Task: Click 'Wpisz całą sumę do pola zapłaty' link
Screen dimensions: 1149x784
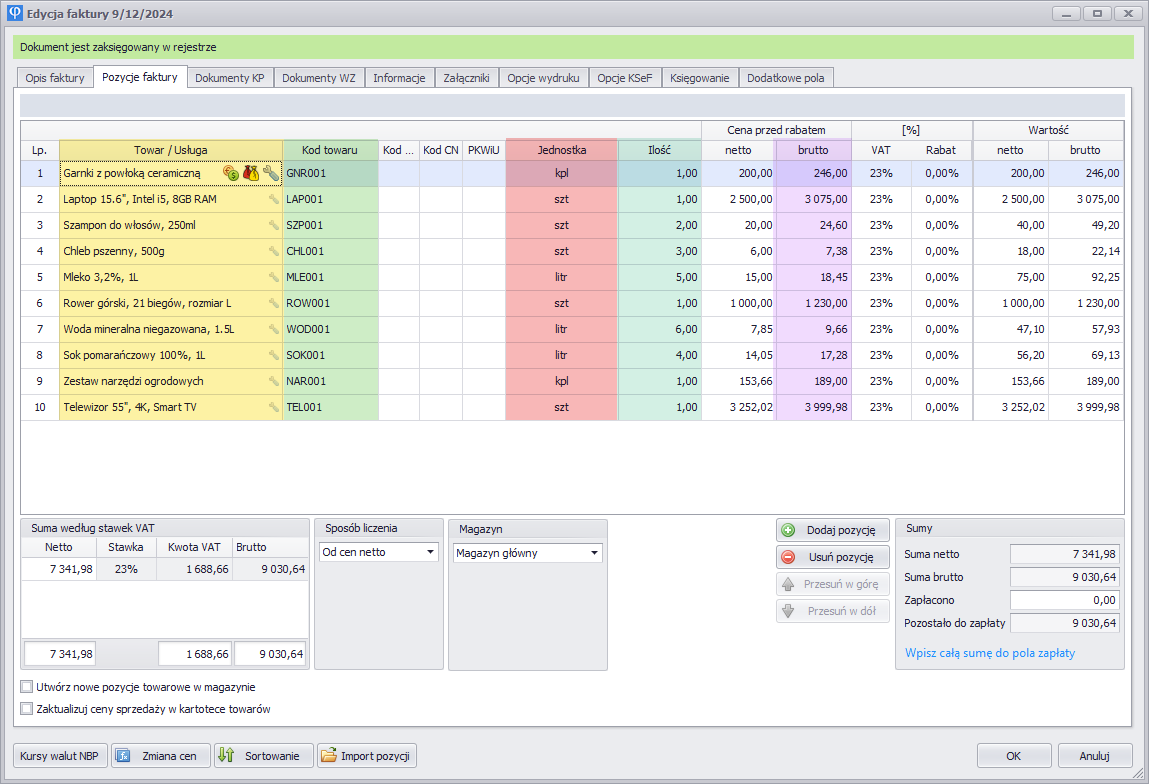Action: point(990,653)
